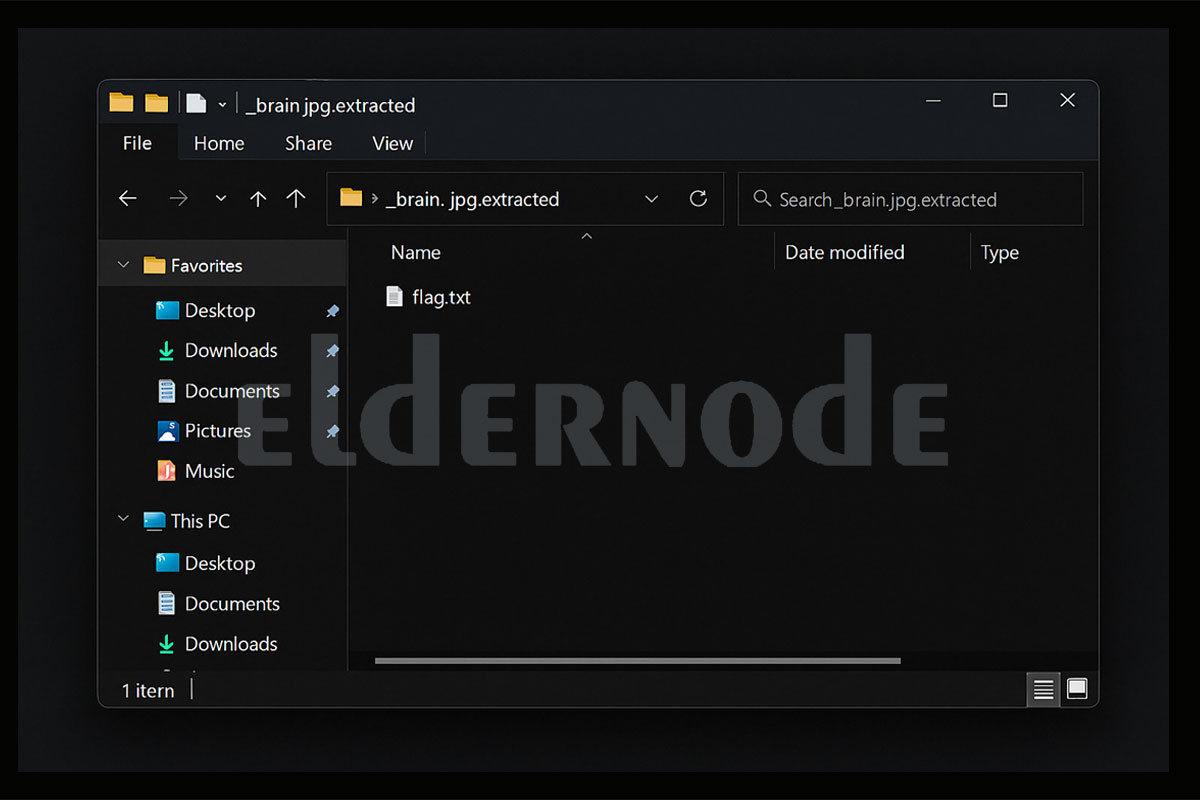Viewport: 1200px width, 800px height.
Task: Refresh the folder view
Action: [698, 198]
